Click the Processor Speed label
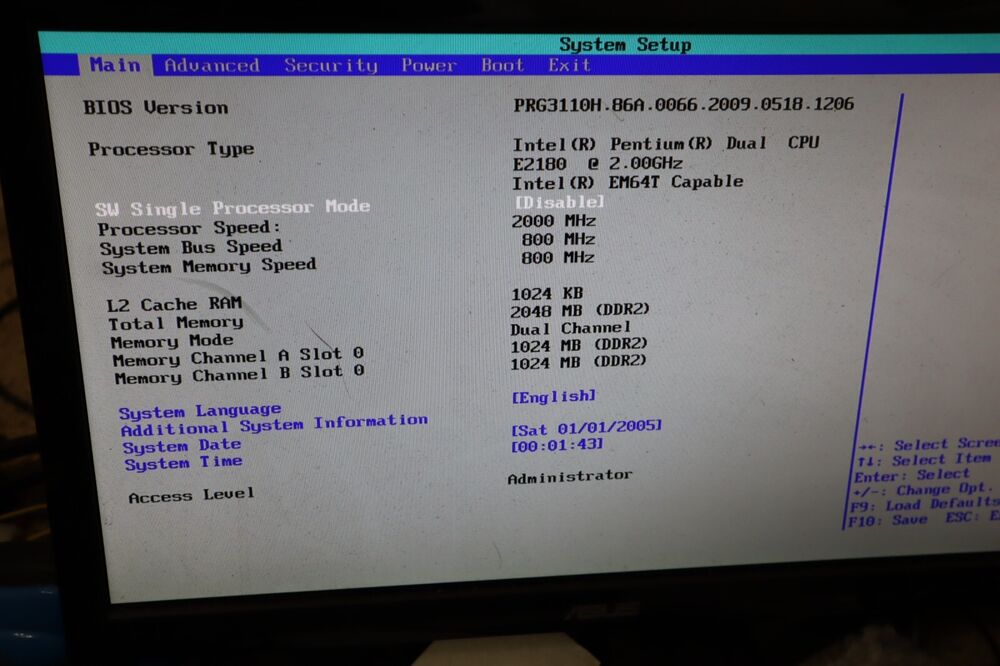Image resolution: width=1000 pixels, height=666 pixels. point(189,228)
